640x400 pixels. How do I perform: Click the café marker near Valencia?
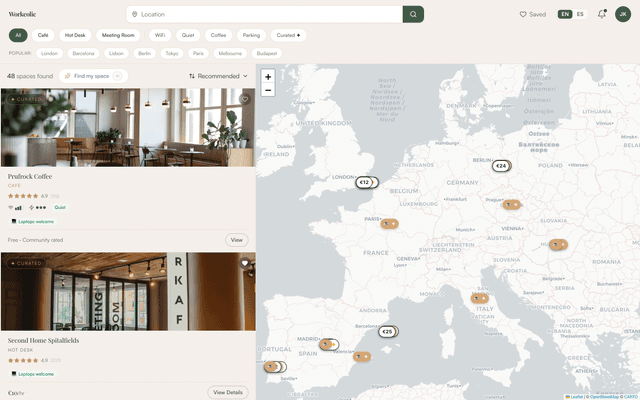362,357
